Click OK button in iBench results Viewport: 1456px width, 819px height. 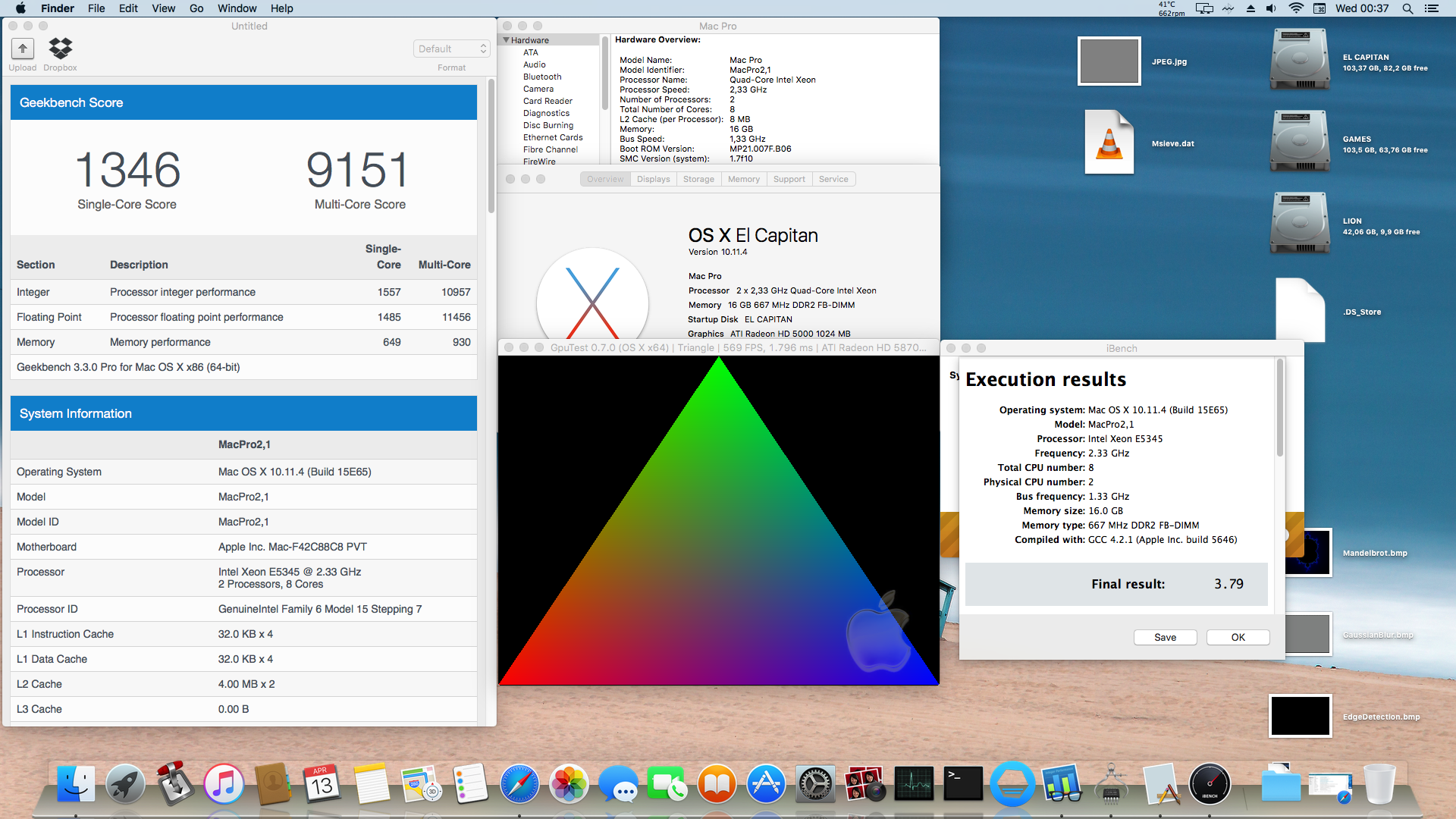(x=1238, y=637)
